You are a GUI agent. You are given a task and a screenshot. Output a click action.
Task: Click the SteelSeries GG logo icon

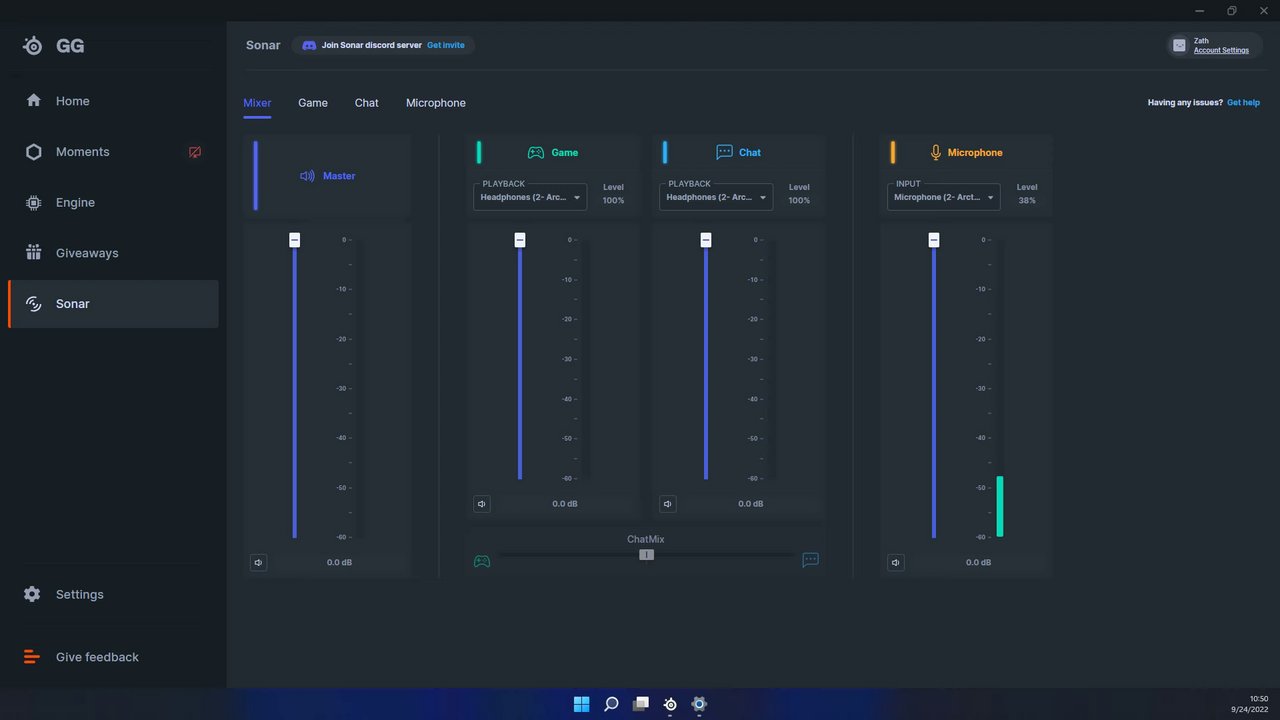[x=33, y=46]
